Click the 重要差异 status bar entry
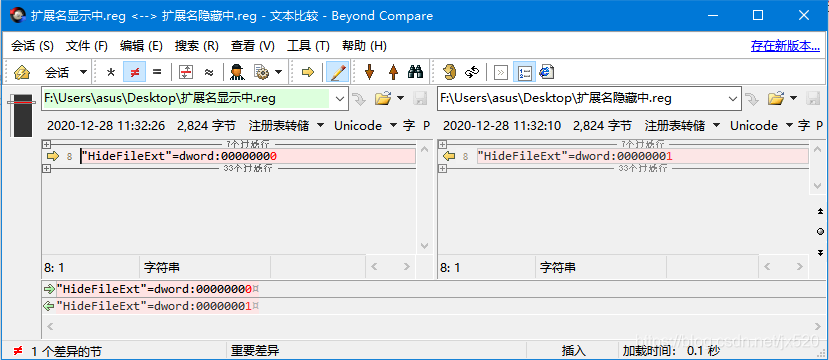Viewport: 829px width, 360px height. pos(255,350)
